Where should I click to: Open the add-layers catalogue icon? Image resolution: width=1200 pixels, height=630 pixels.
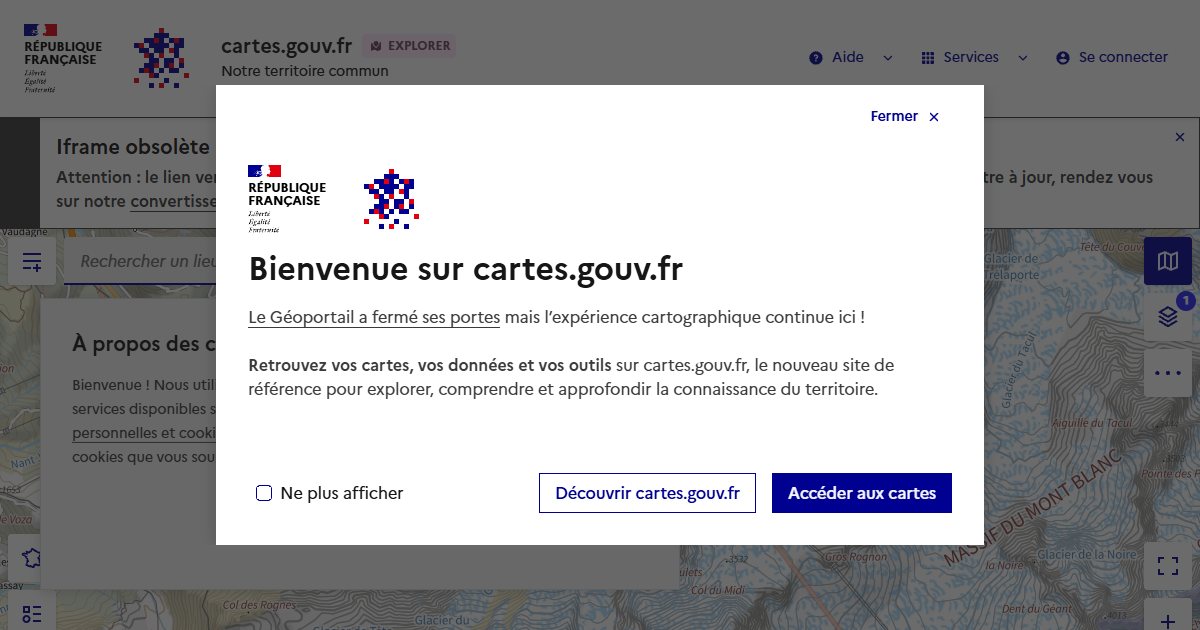(x=32, y=262)
